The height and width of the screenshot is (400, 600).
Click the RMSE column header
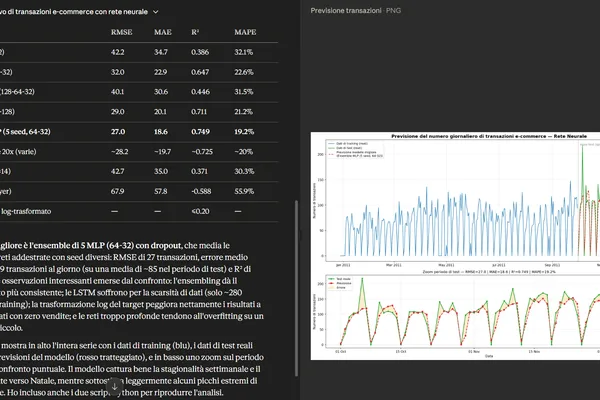tap(122, 32)
